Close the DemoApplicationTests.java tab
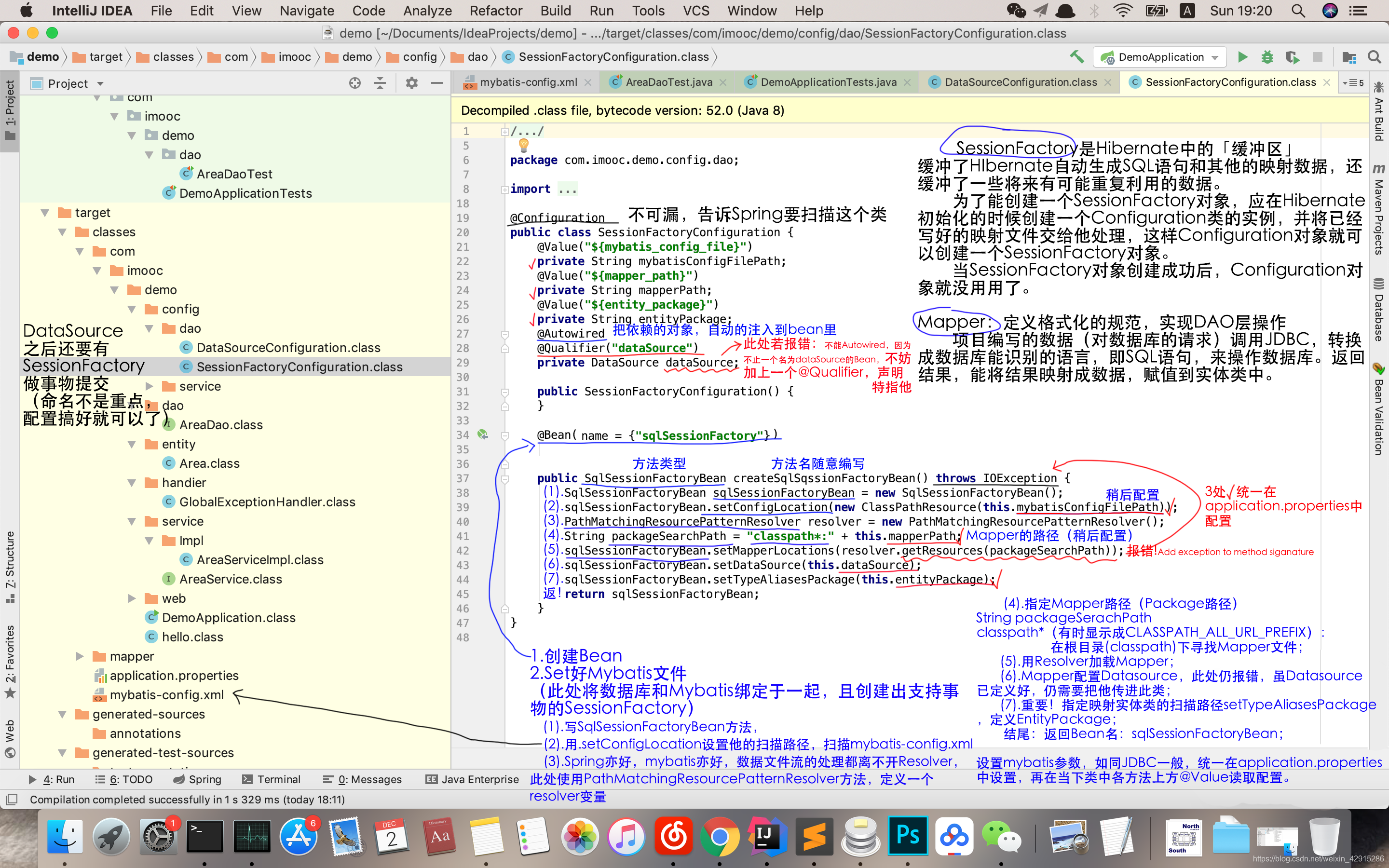 coord(908,82)
